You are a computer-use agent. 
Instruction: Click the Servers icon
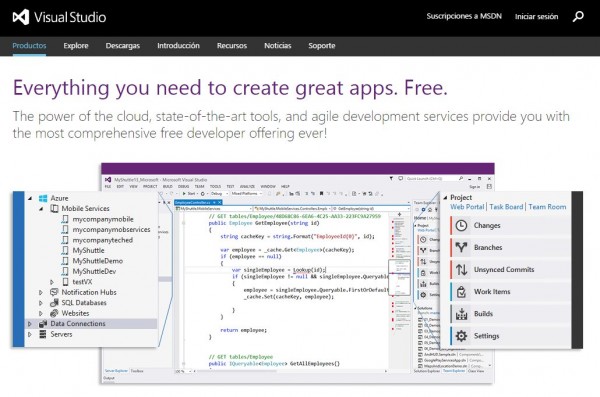tap(43, 334)
